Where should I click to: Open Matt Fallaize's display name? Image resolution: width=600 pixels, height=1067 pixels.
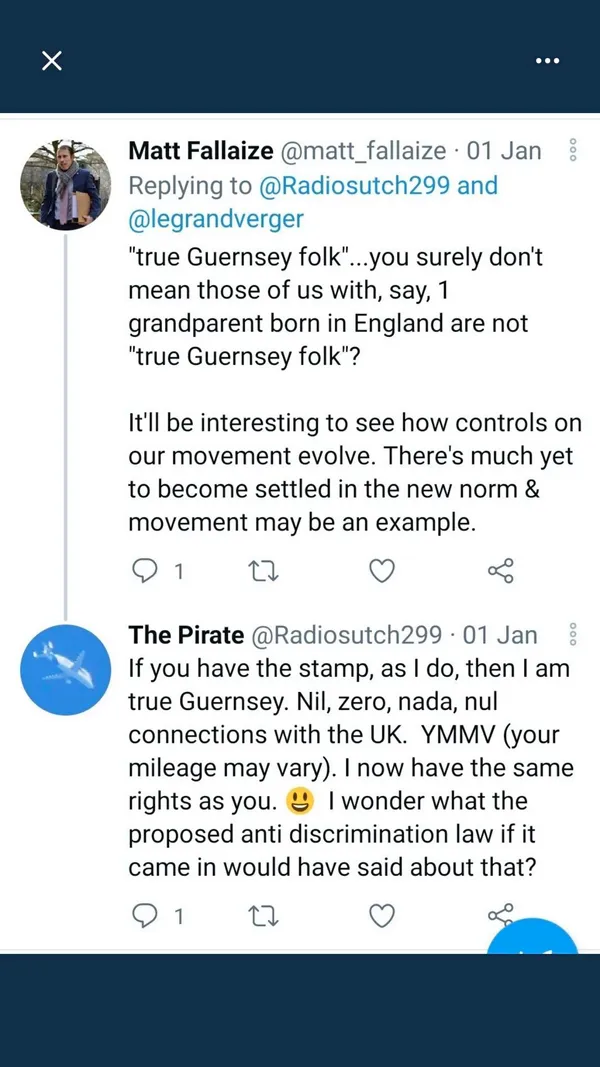click(x=200, y=151)
